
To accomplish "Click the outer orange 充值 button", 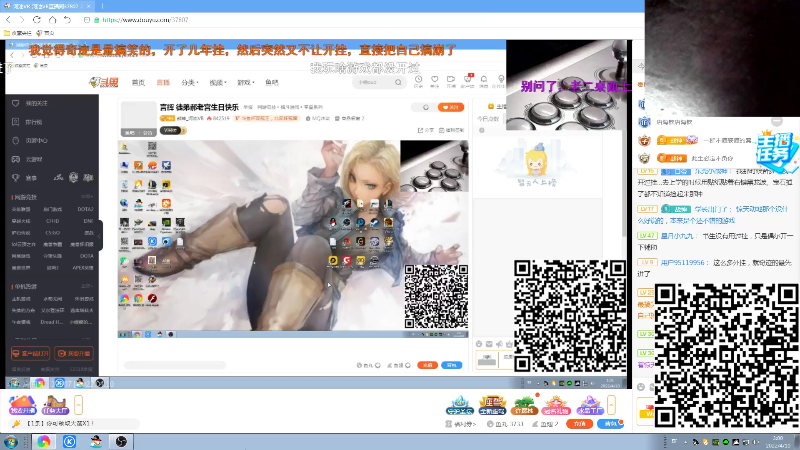I will tap(580, 424).
